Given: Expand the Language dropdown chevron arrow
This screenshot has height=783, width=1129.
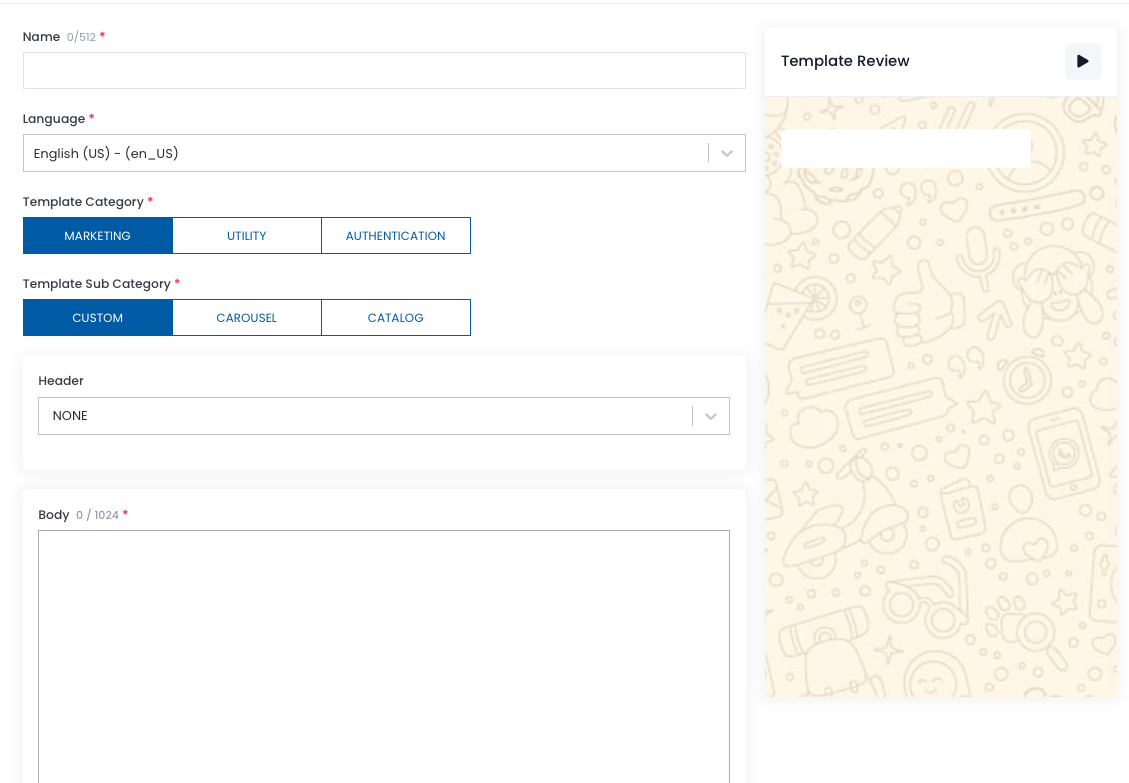Looking at the screenshot, I should [727, 153].
